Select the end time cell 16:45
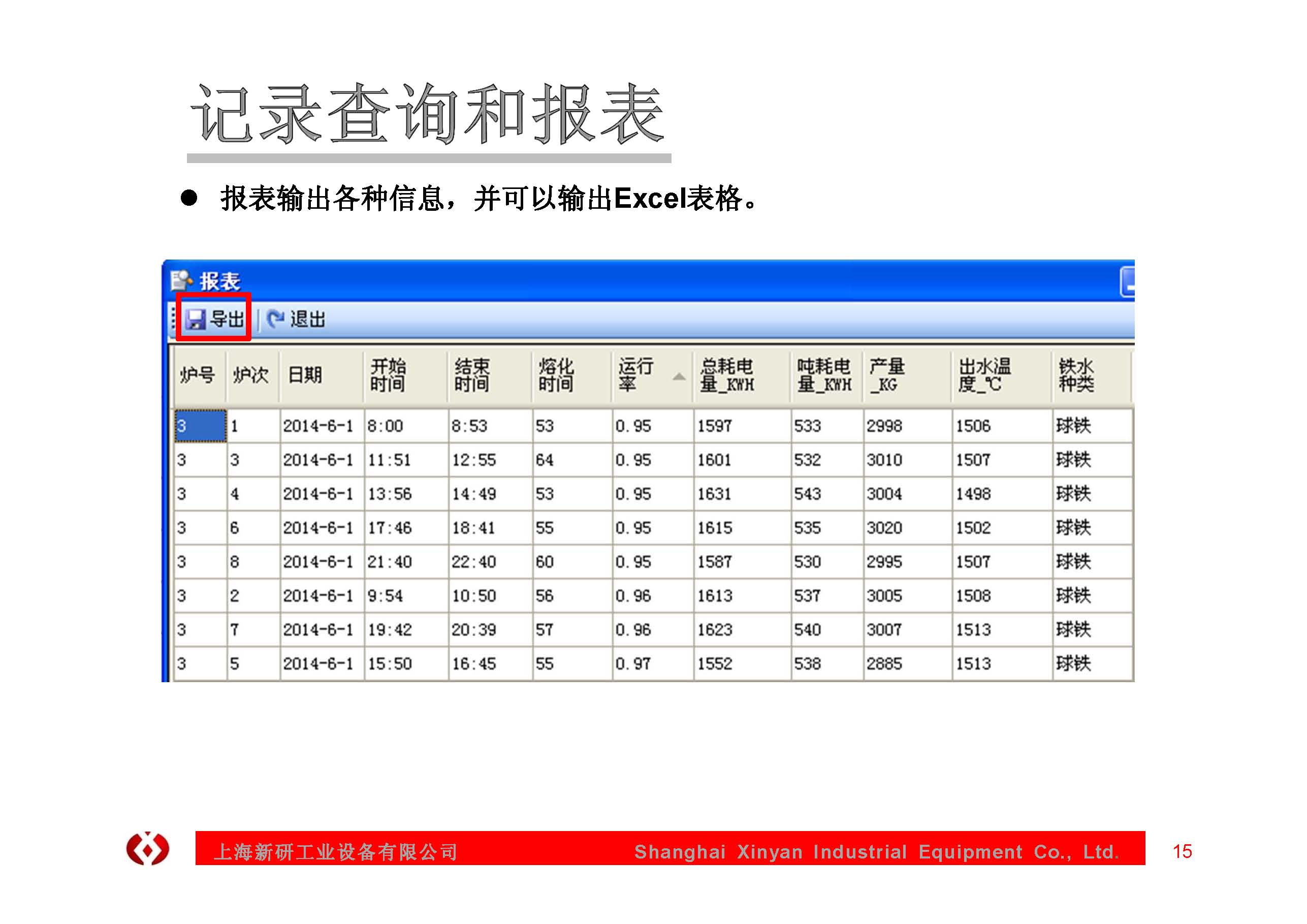 (x=491, y=664)
